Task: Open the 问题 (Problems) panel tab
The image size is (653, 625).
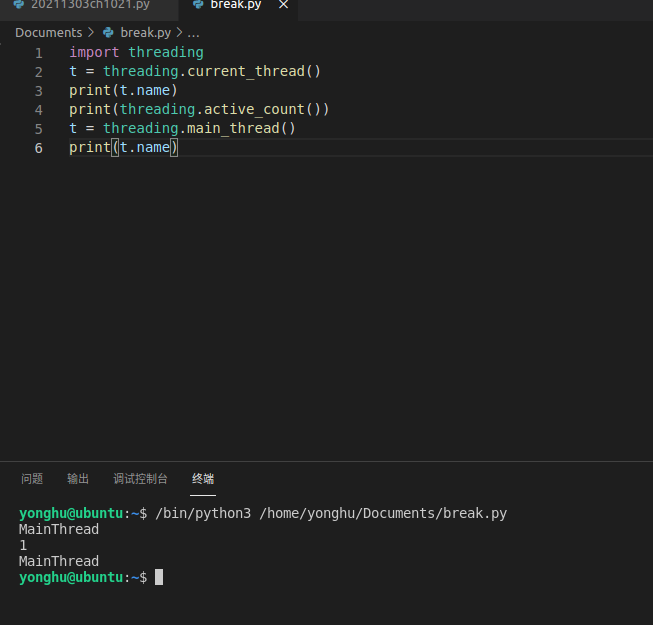Action: pyautogui.click(x=32, y=479)
